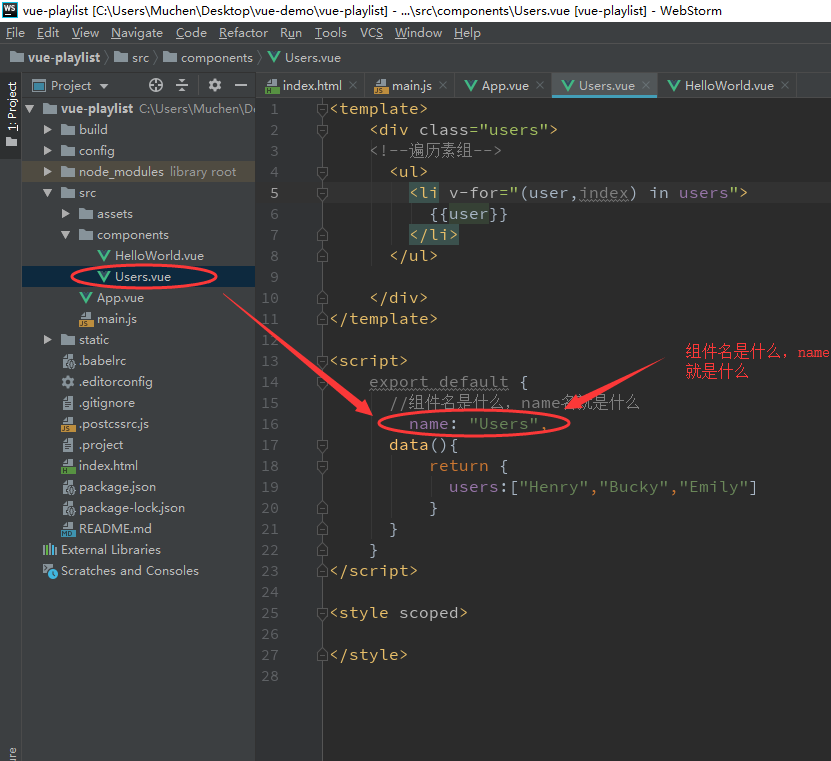The image size is (831, 761).
Task: Open the Code menu
Action: tap(191, 33)
